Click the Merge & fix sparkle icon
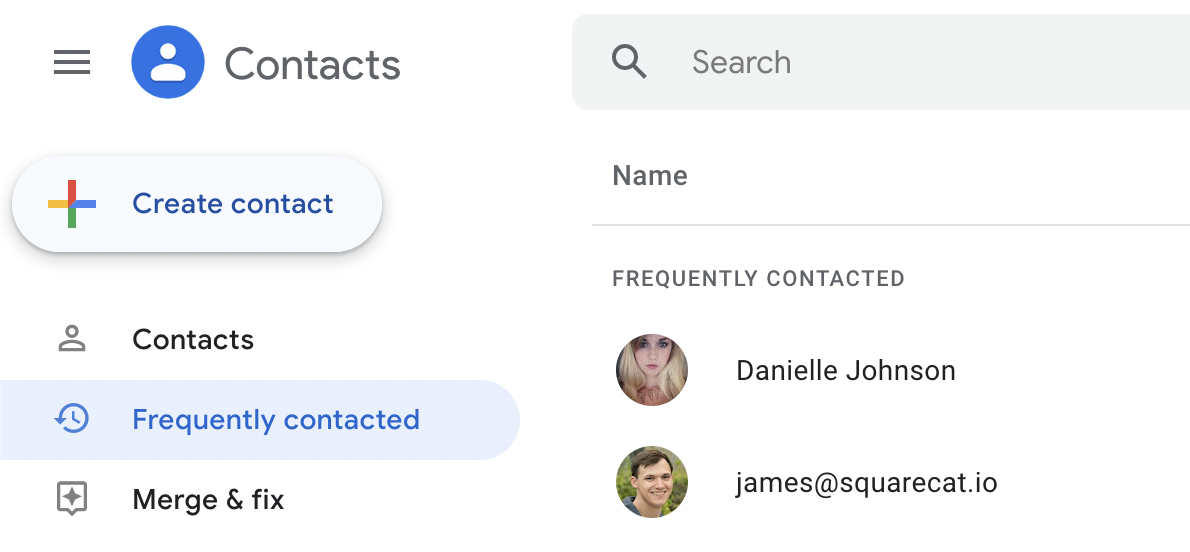This screenshot has height=552, width=1190. (x=72, y=499)
